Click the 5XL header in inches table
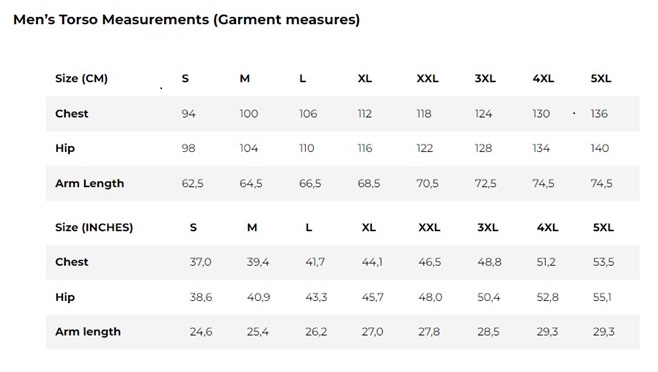 click(603, 227)
